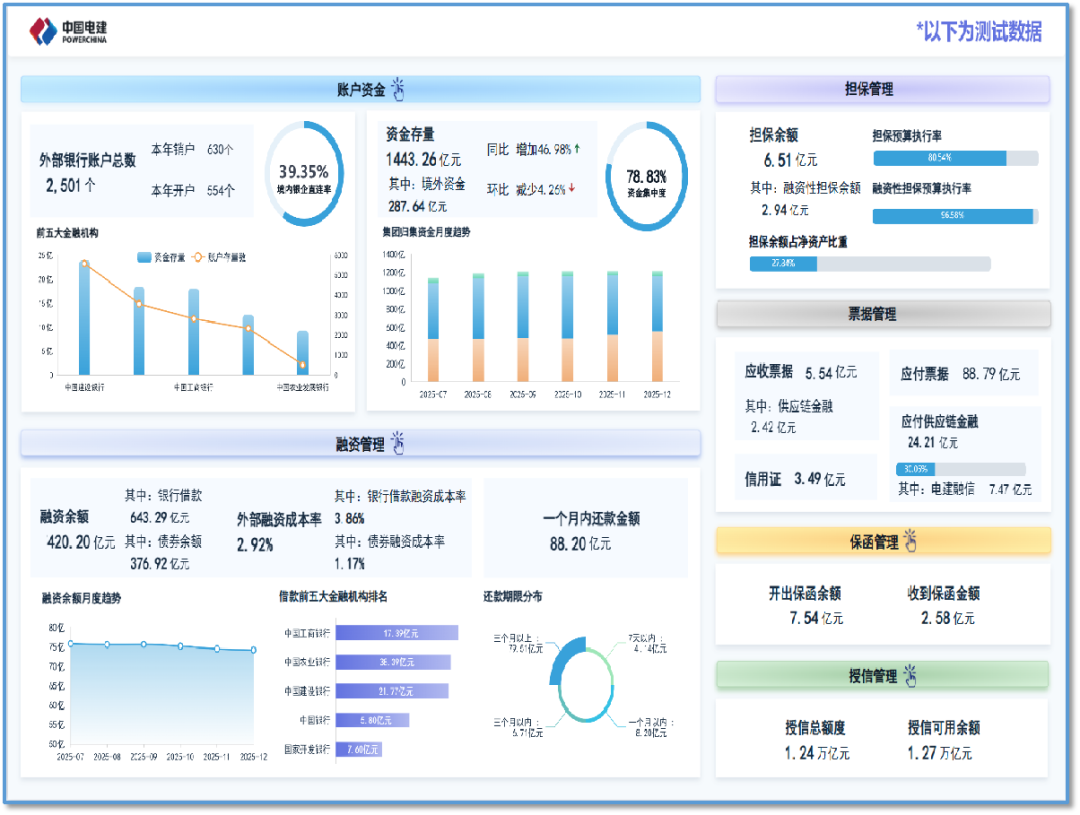This screenshot has height=815, width=1080.
Task: Open the 账户资金 section header
Action: [360, 90]
